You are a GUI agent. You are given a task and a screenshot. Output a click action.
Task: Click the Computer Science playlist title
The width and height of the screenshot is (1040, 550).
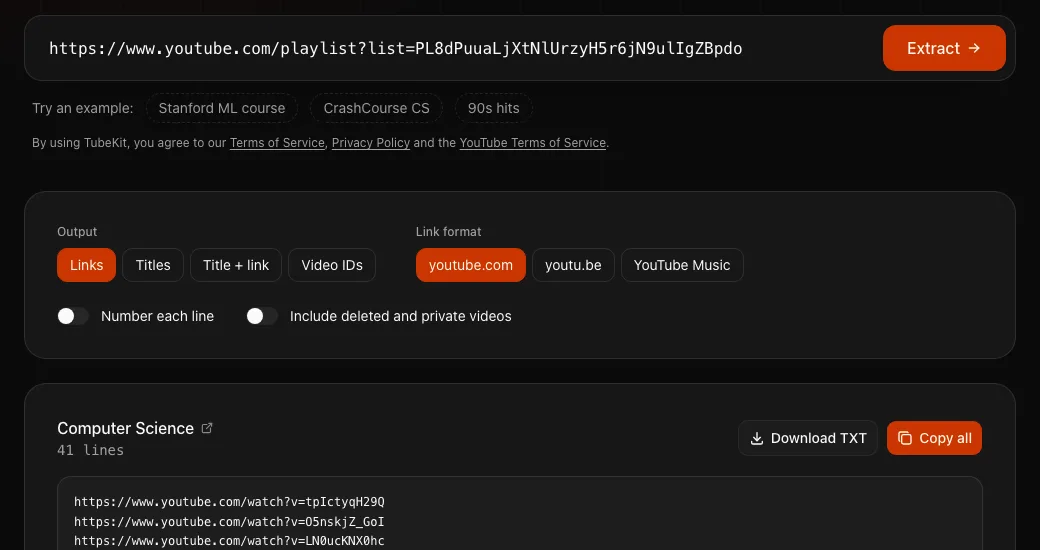pyautogui.click(x=125, y=428)
